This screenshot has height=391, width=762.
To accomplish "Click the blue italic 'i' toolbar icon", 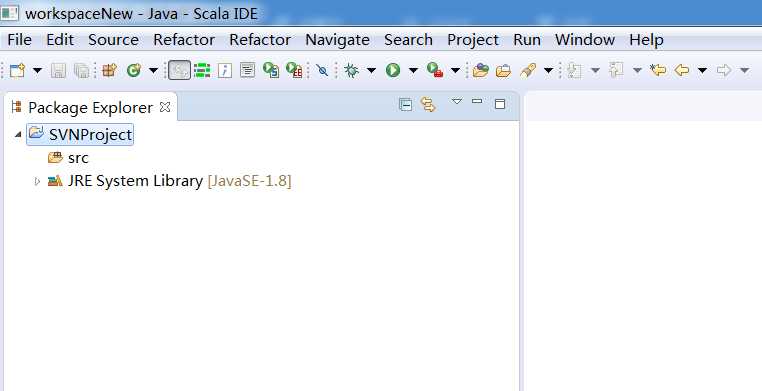I will click(225, 70).
